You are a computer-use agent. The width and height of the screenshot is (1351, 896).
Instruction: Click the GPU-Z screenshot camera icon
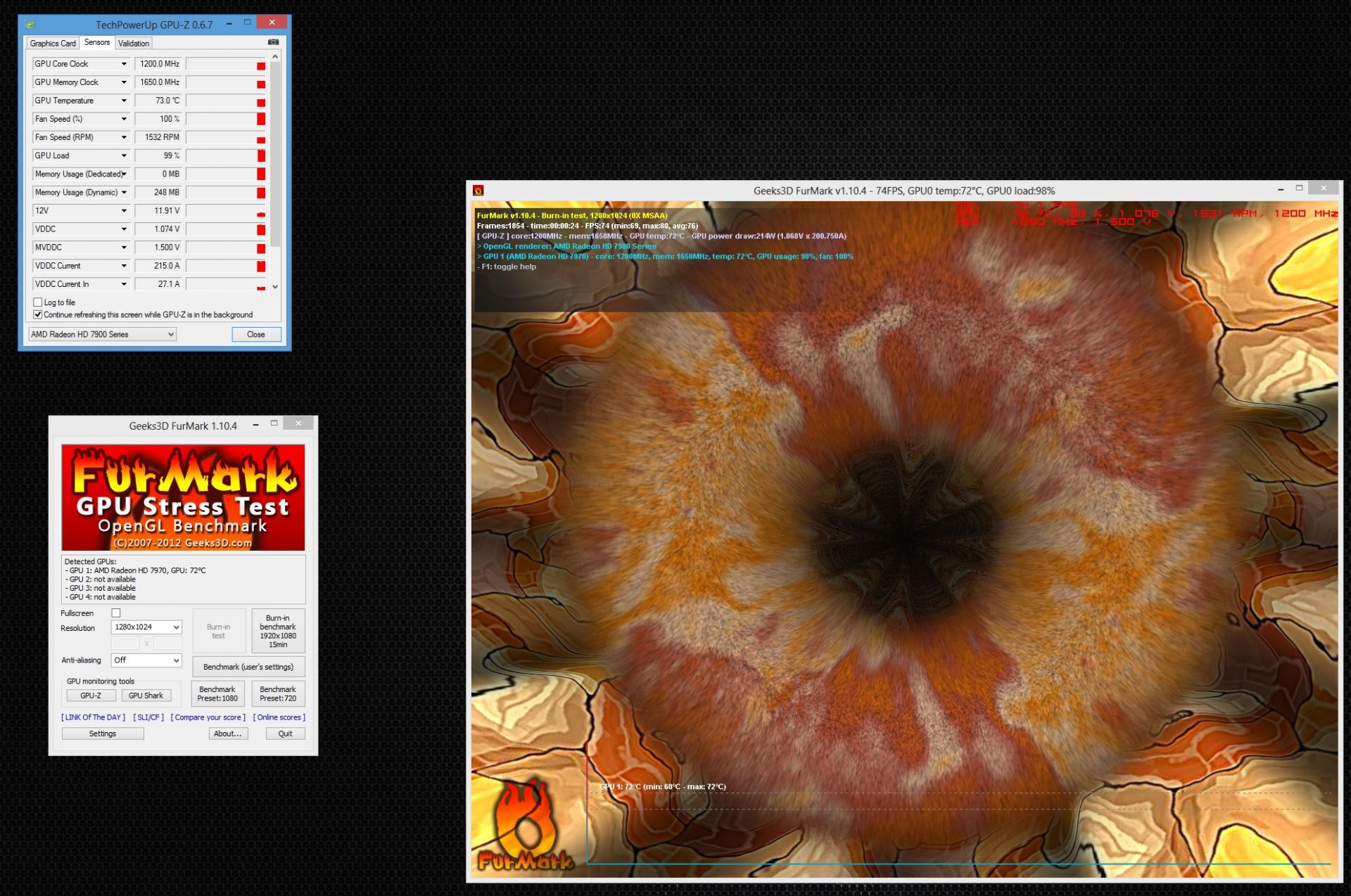tap(273, 42)
